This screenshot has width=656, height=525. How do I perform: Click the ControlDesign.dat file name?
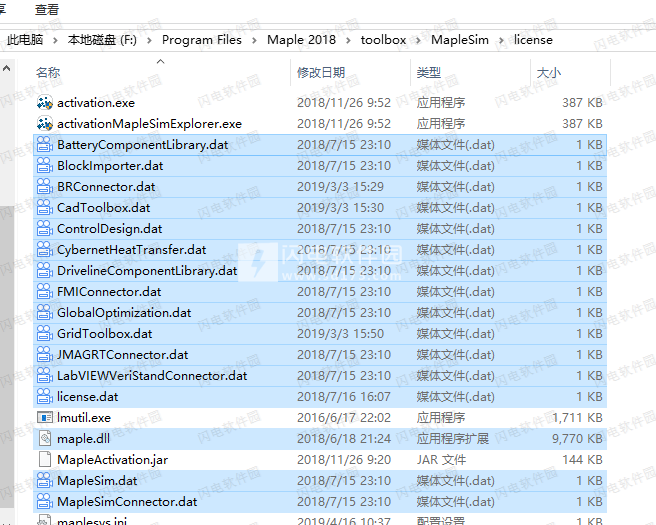point(110,229)
